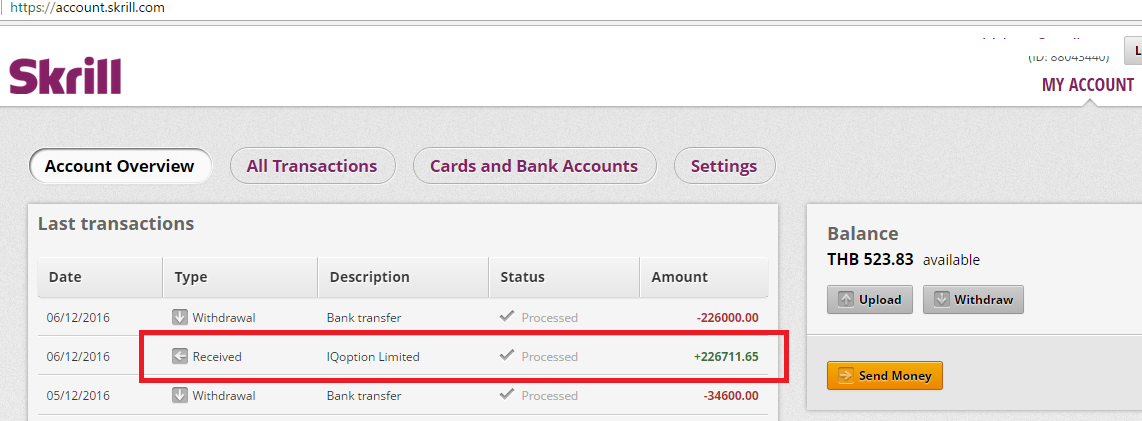Click the Upload button

click(870, 299)
